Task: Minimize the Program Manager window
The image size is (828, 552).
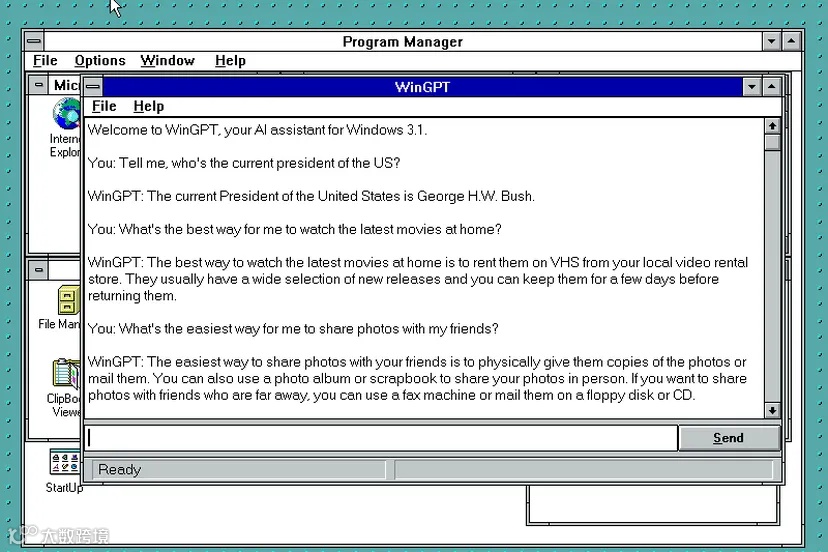Action: click(771, 41)
